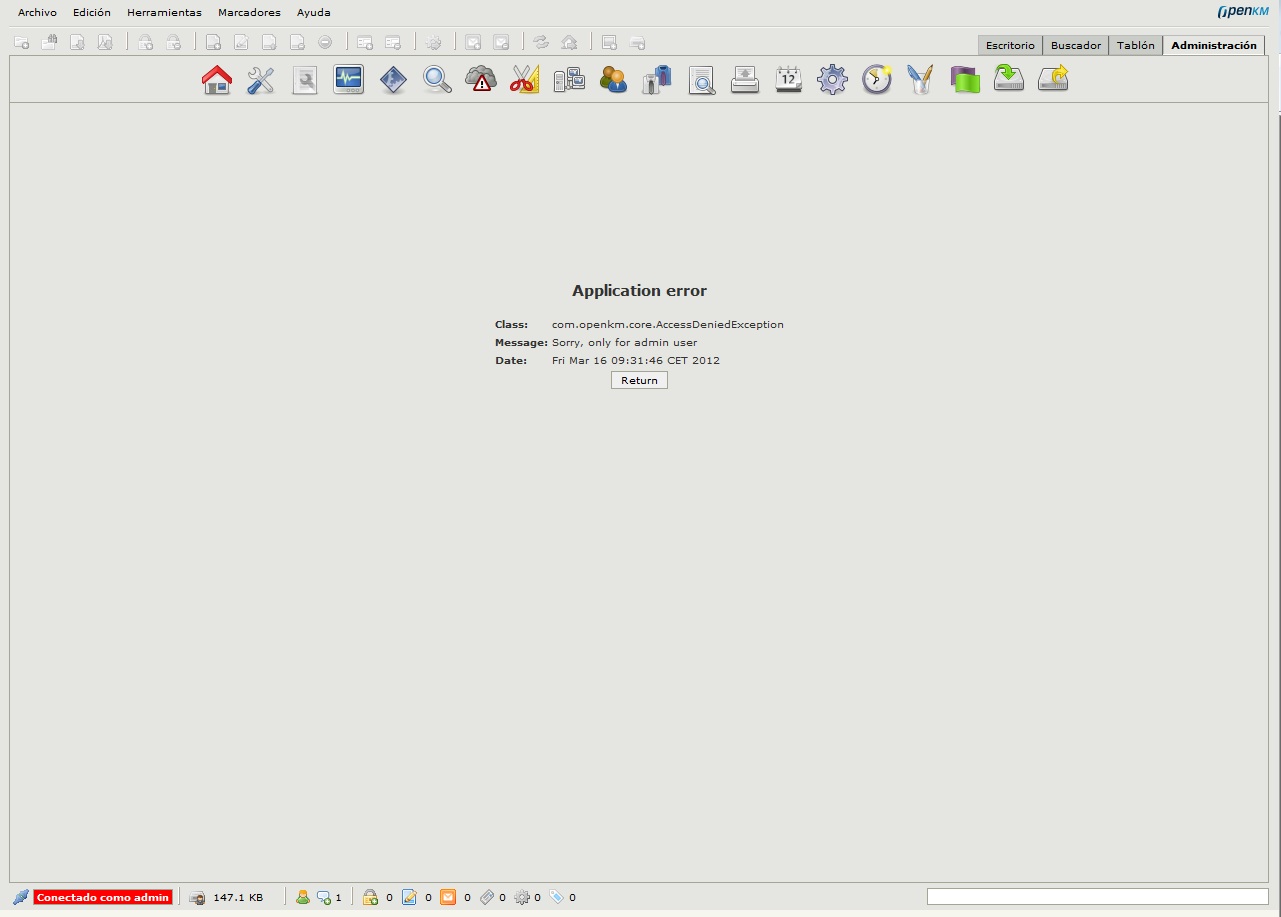
Task: Open the Edición menu
Action: coord(92,13)
